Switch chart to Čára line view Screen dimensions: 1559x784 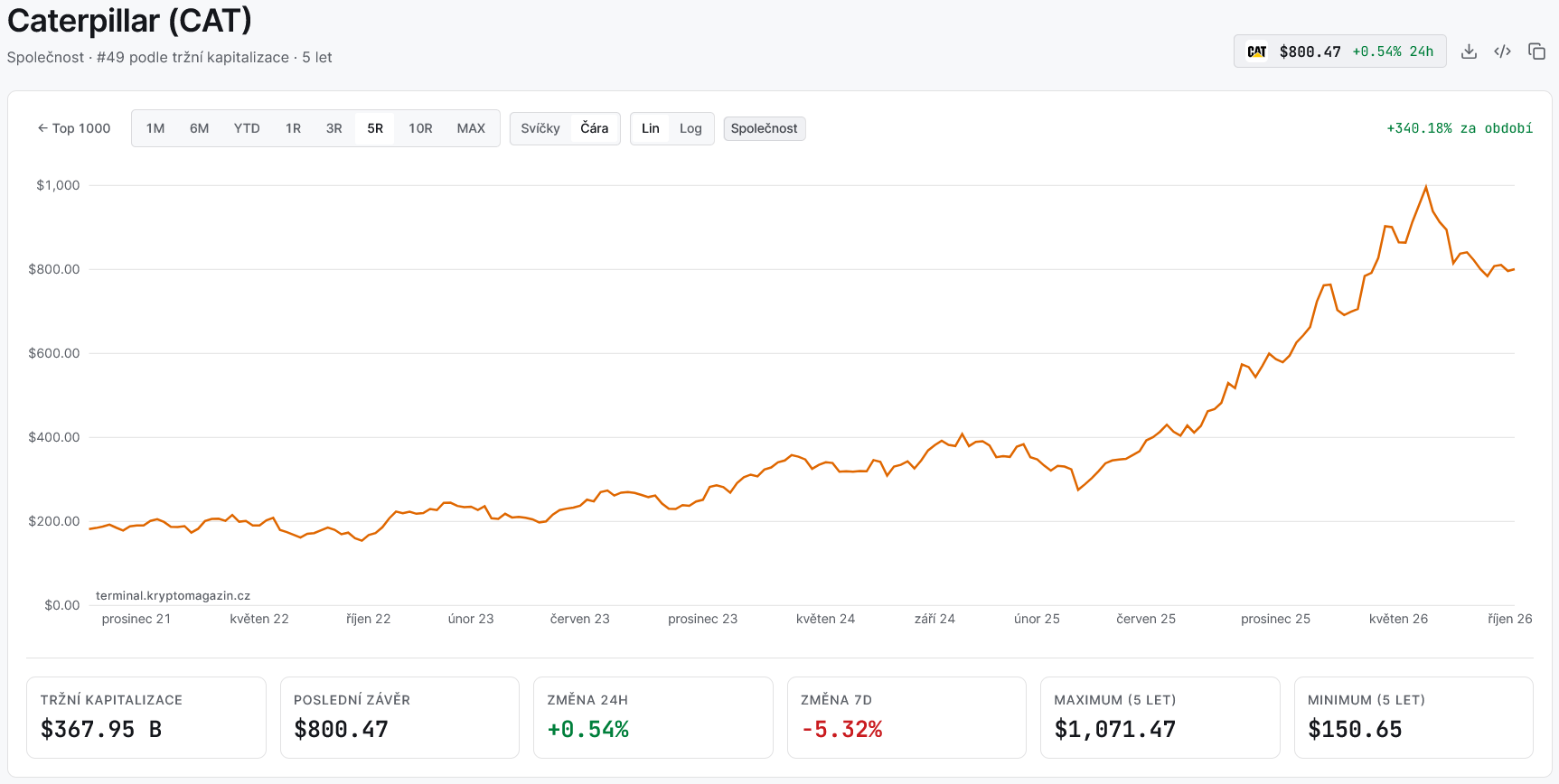point(594,128)
